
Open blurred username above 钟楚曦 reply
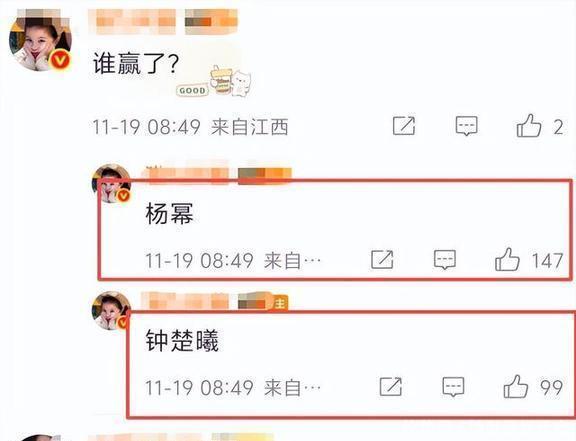(x=214, y=301)
